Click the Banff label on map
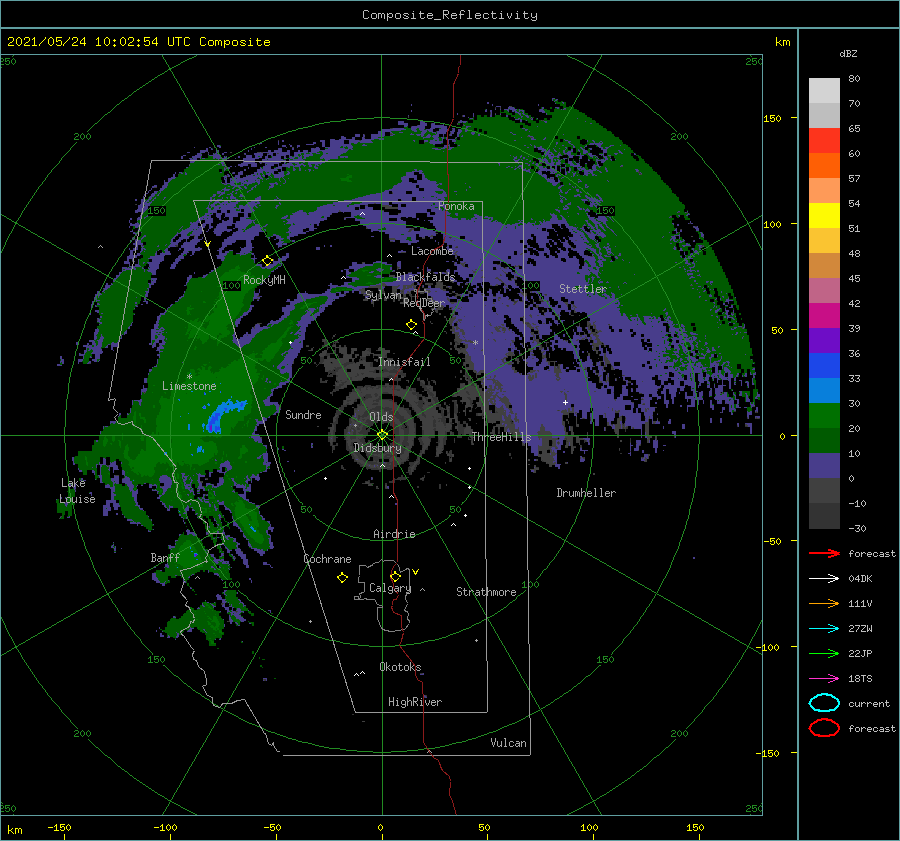This screenshot has height=841, width=900. tap(165, 557)
